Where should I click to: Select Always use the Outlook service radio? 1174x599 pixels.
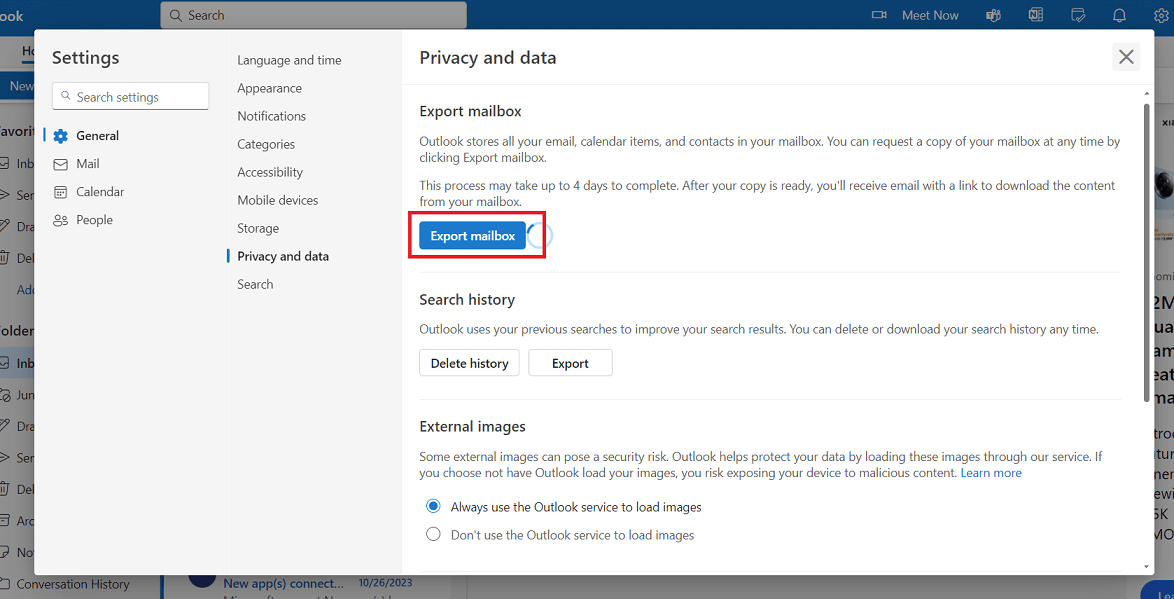(x=433, y=507)
